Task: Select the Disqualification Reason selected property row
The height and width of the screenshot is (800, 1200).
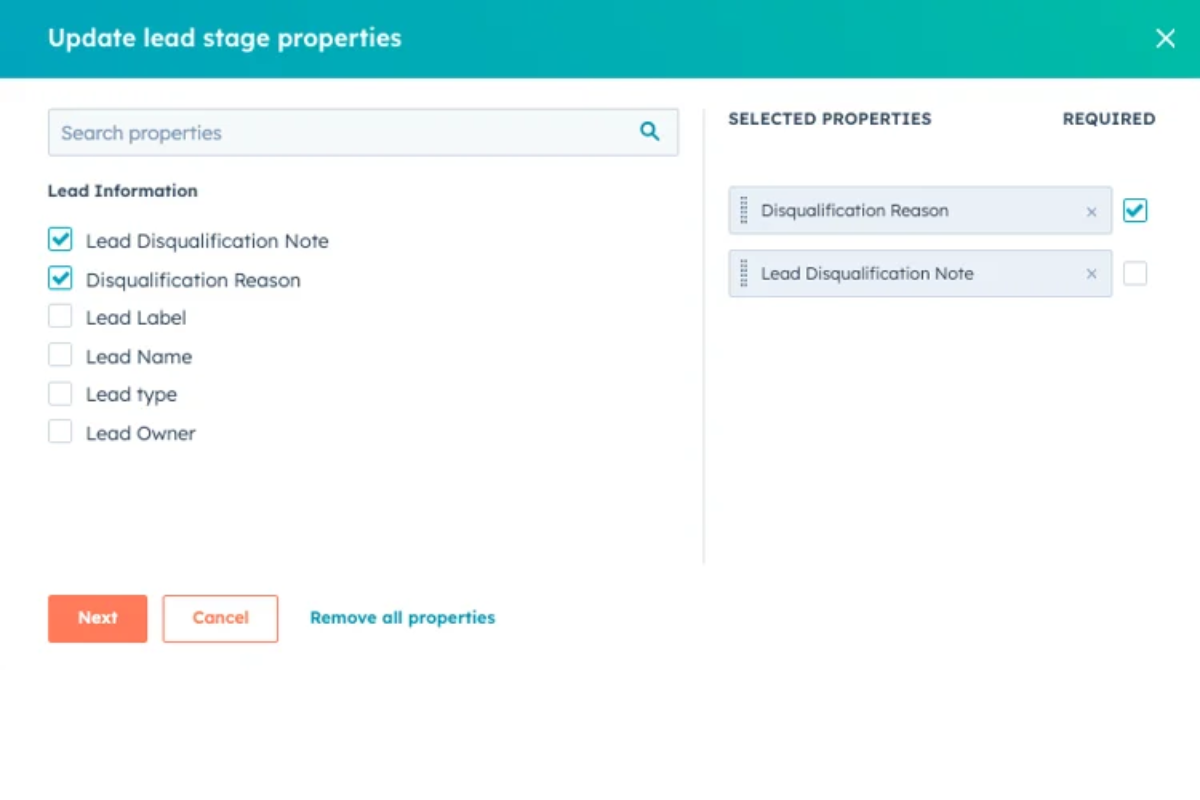Action: [x=900, y=211]
